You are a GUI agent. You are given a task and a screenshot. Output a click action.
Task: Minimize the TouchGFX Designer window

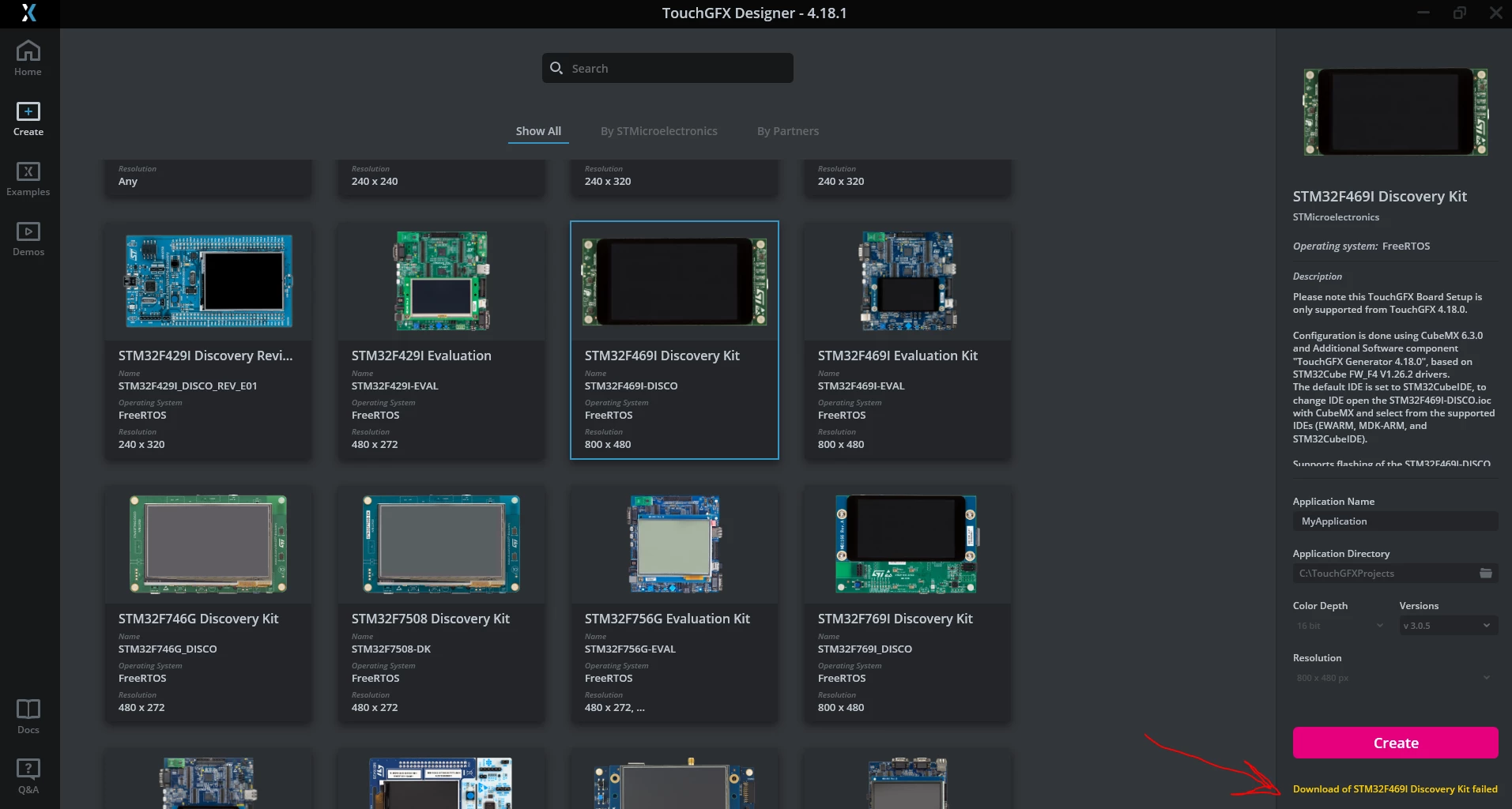click(x=1423, y=13)
